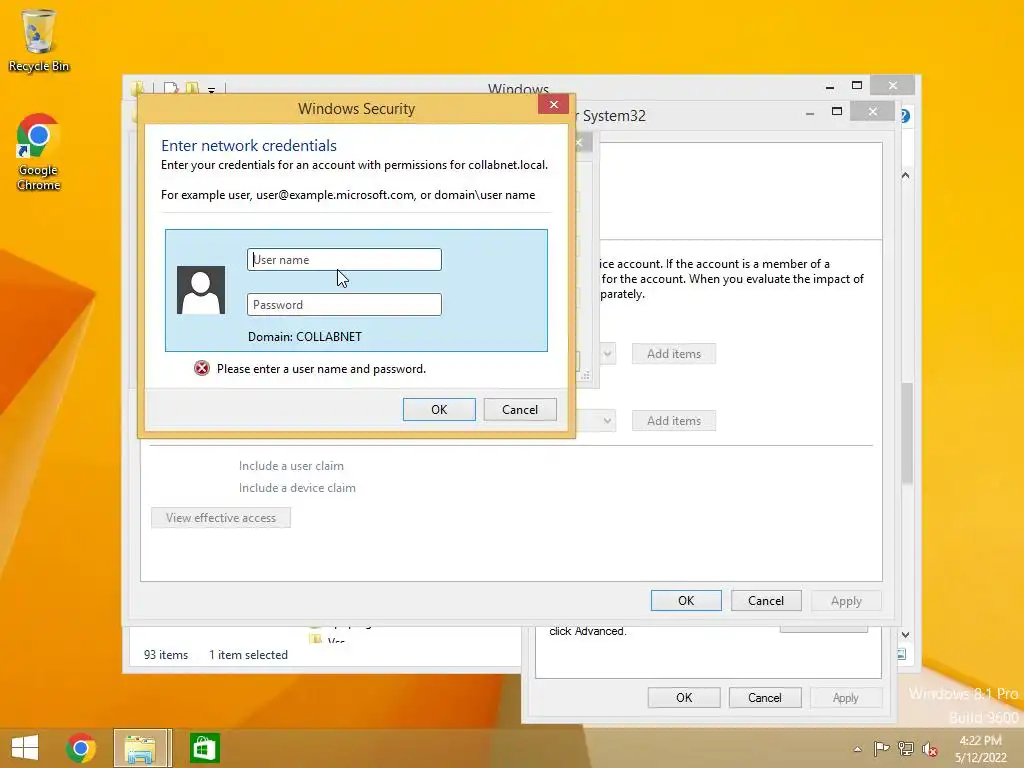This screenshot has width=1024, height=768.
Task: Click the User name input field
Action: 344,259
